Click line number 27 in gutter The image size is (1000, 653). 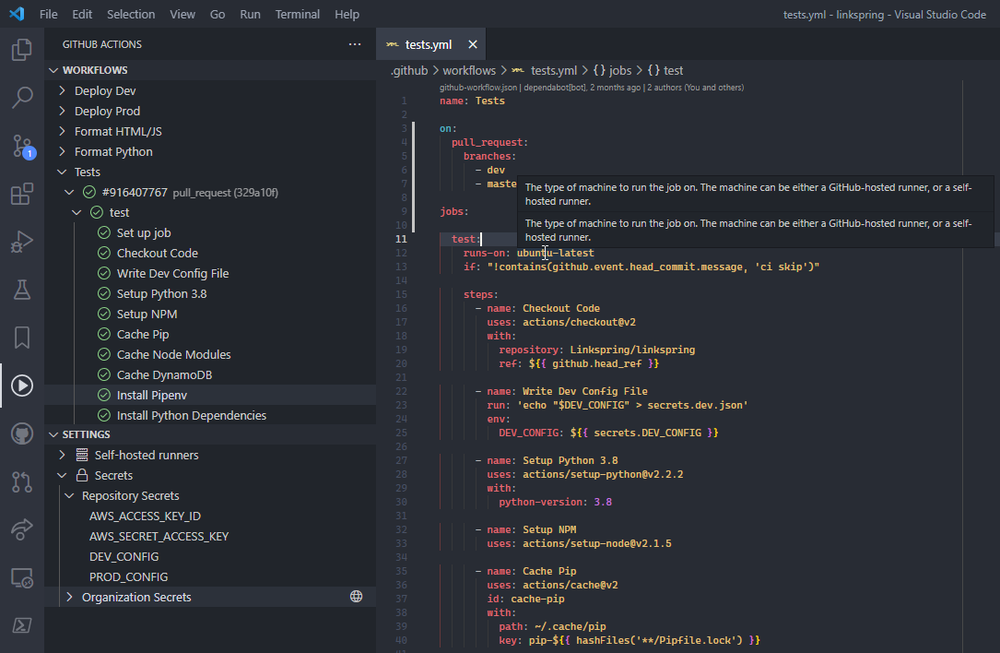(401, 460)
